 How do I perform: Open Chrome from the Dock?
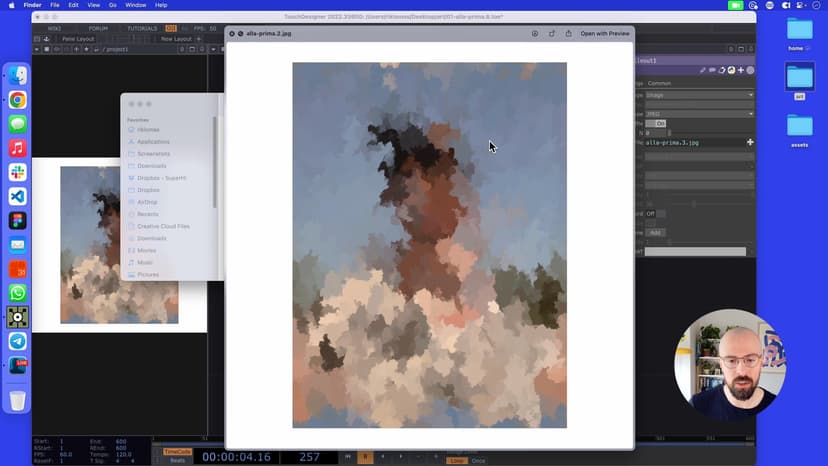tap(17, 100)
